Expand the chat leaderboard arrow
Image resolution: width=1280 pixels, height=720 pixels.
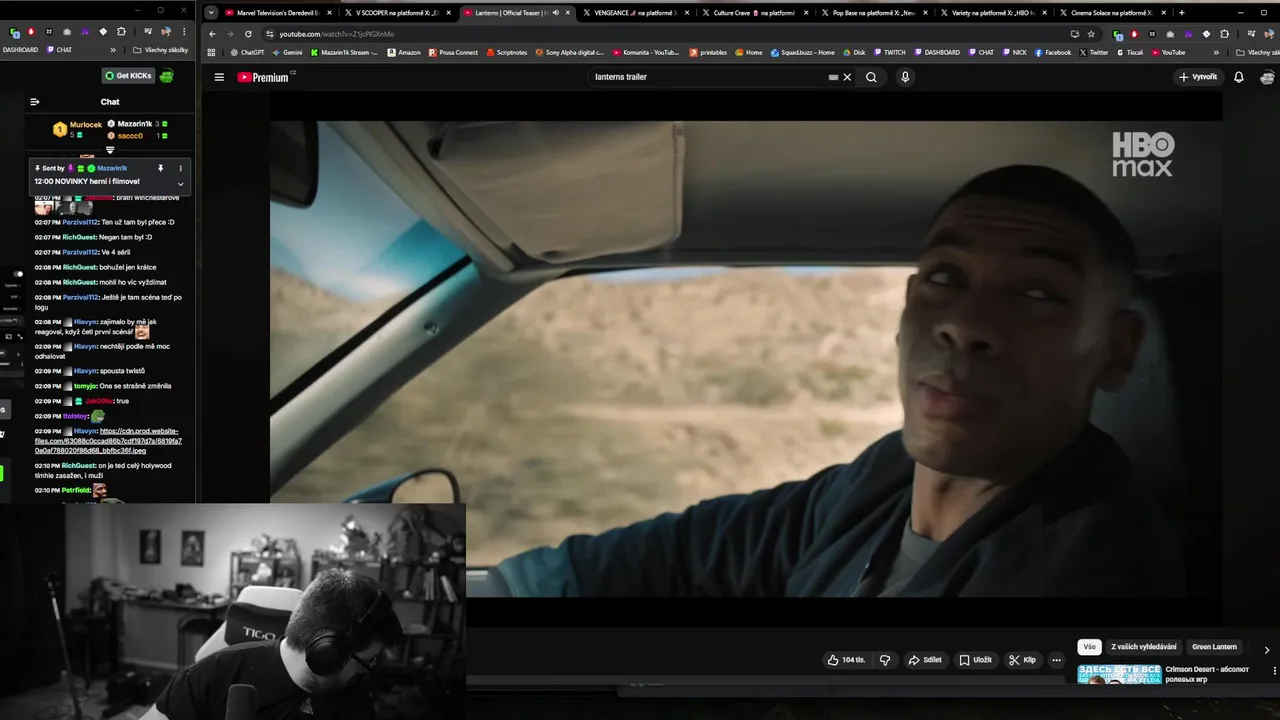(110, 150)
